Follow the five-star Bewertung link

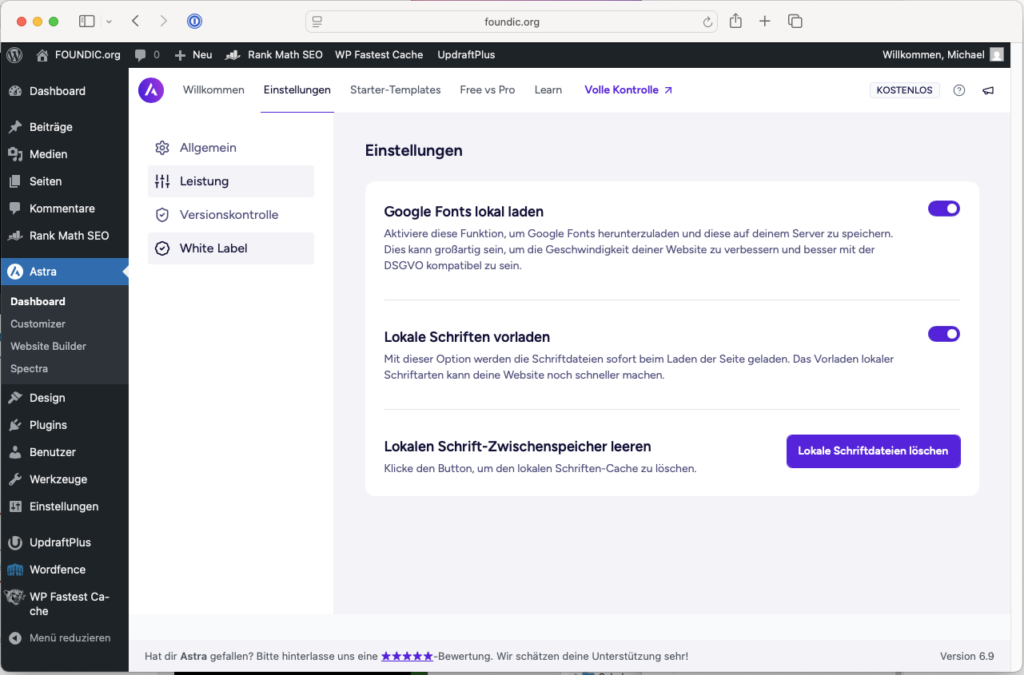pyautogui.click(x=406, y=656)
